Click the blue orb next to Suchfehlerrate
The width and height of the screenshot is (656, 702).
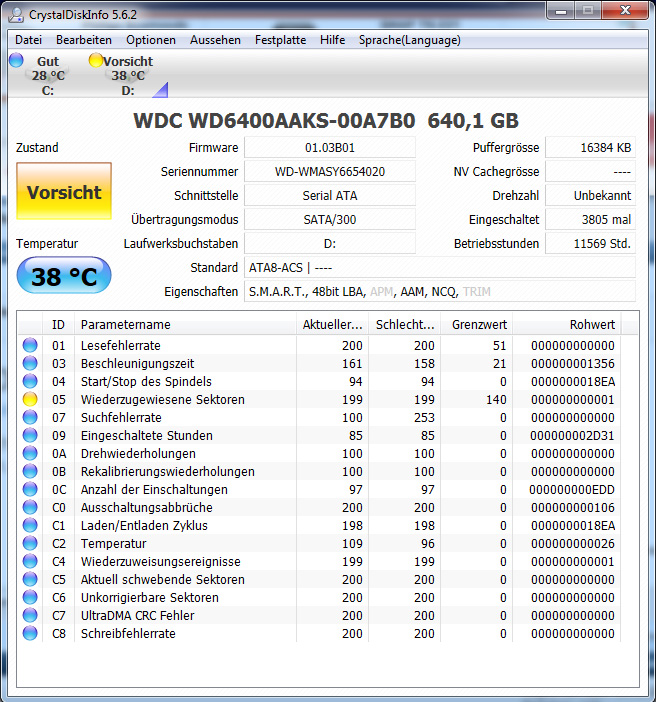pos(30,417)
